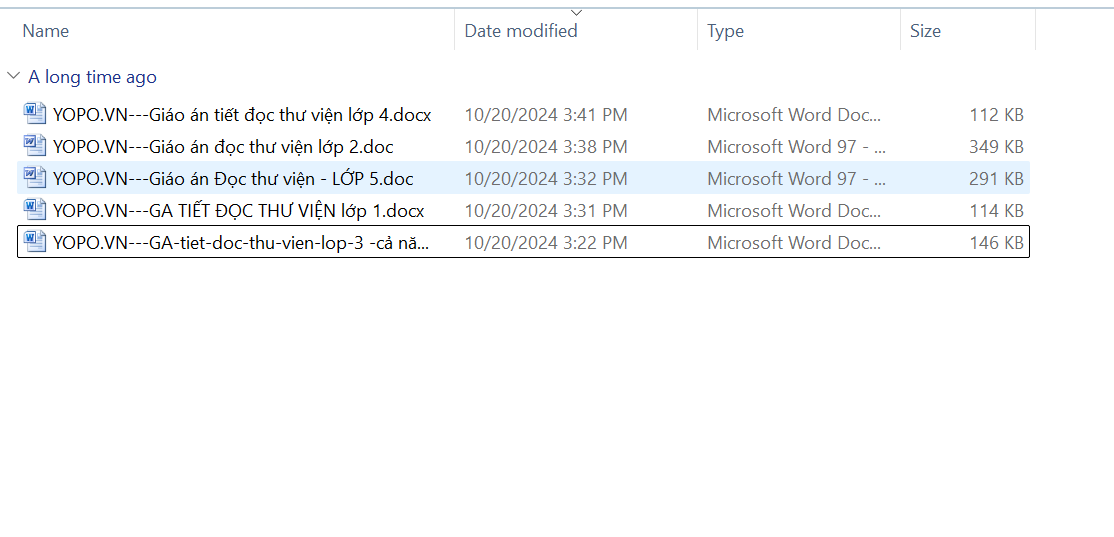Click the Word icon beside the lớp 2.doc file
The width and height of the screenshot is (1114, 537).
[35, 146]
